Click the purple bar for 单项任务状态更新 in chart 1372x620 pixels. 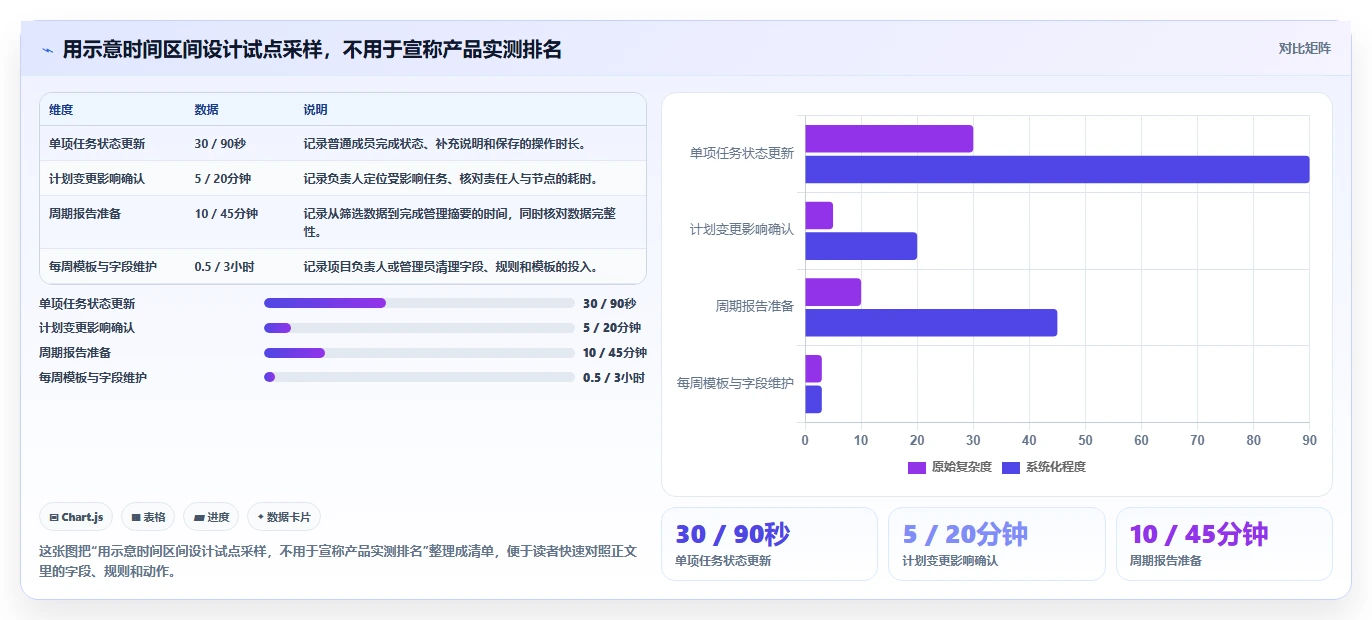point(889,139)
